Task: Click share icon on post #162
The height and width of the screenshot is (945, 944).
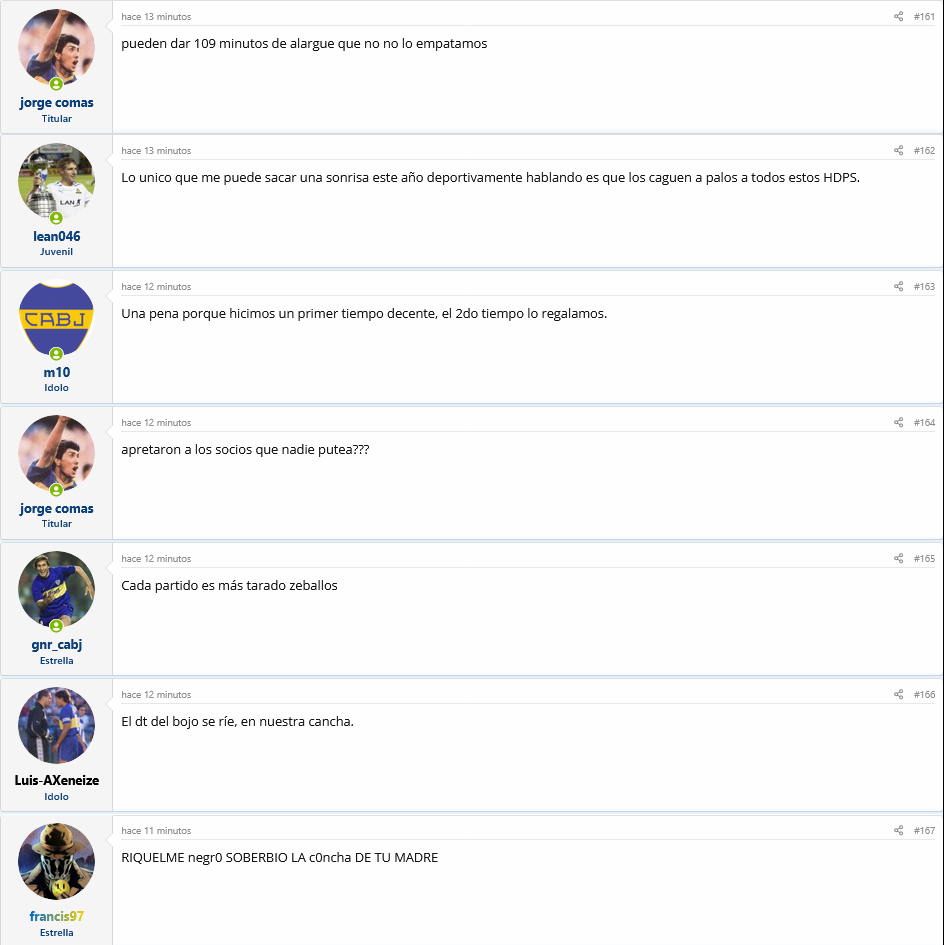Action: (898, 150)
